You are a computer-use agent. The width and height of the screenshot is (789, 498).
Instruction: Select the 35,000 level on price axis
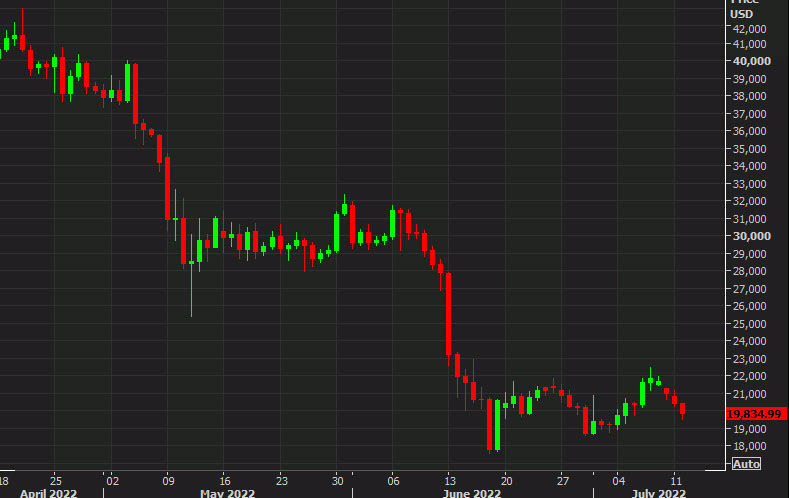750,149
